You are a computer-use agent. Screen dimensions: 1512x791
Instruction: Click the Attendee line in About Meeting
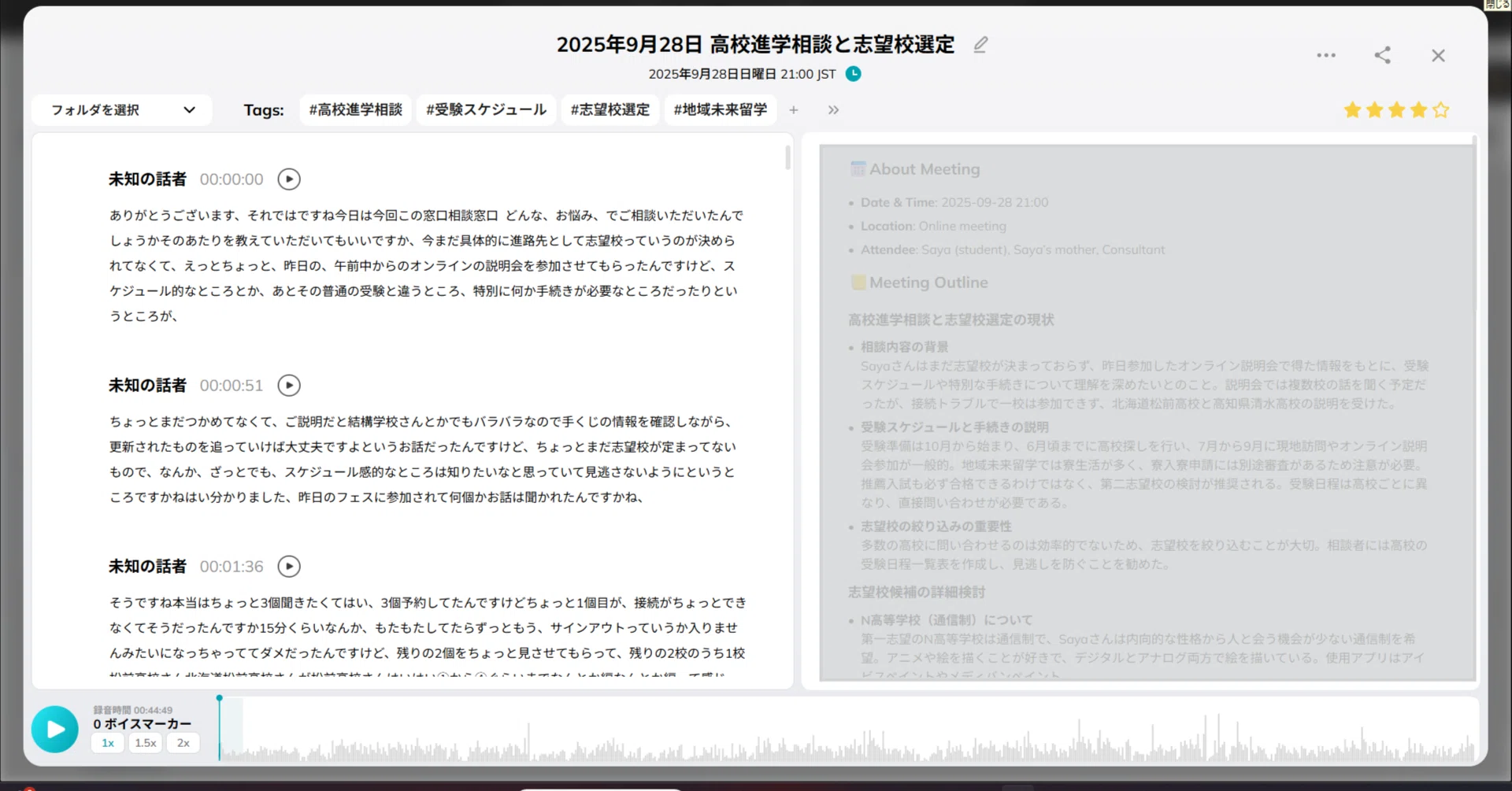[x=1013, y=249]
